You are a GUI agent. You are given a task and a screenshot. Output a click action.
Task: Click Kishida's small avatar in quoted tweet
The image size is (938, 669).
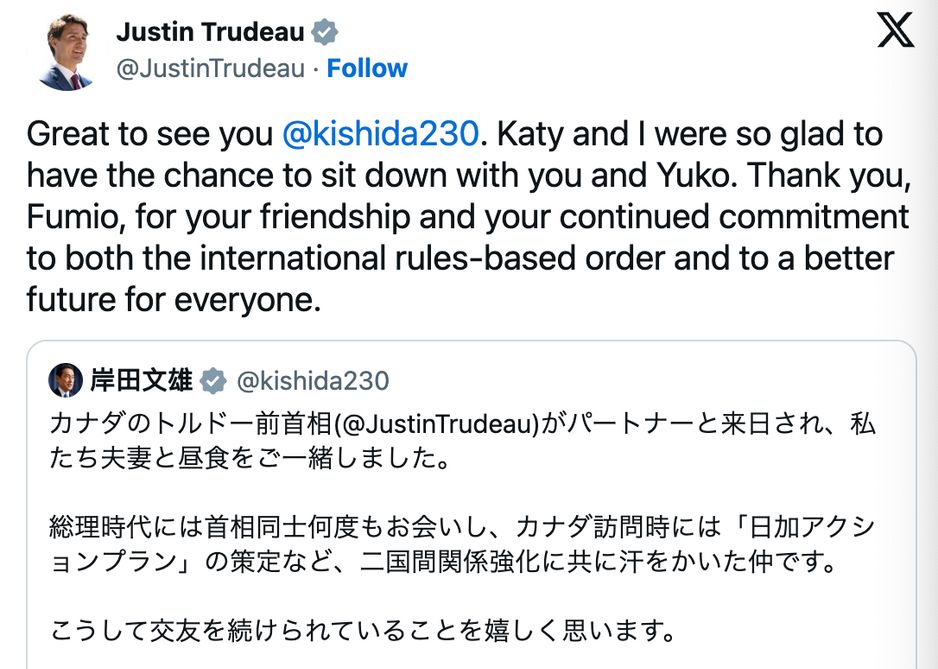click(x=67, y=381)
